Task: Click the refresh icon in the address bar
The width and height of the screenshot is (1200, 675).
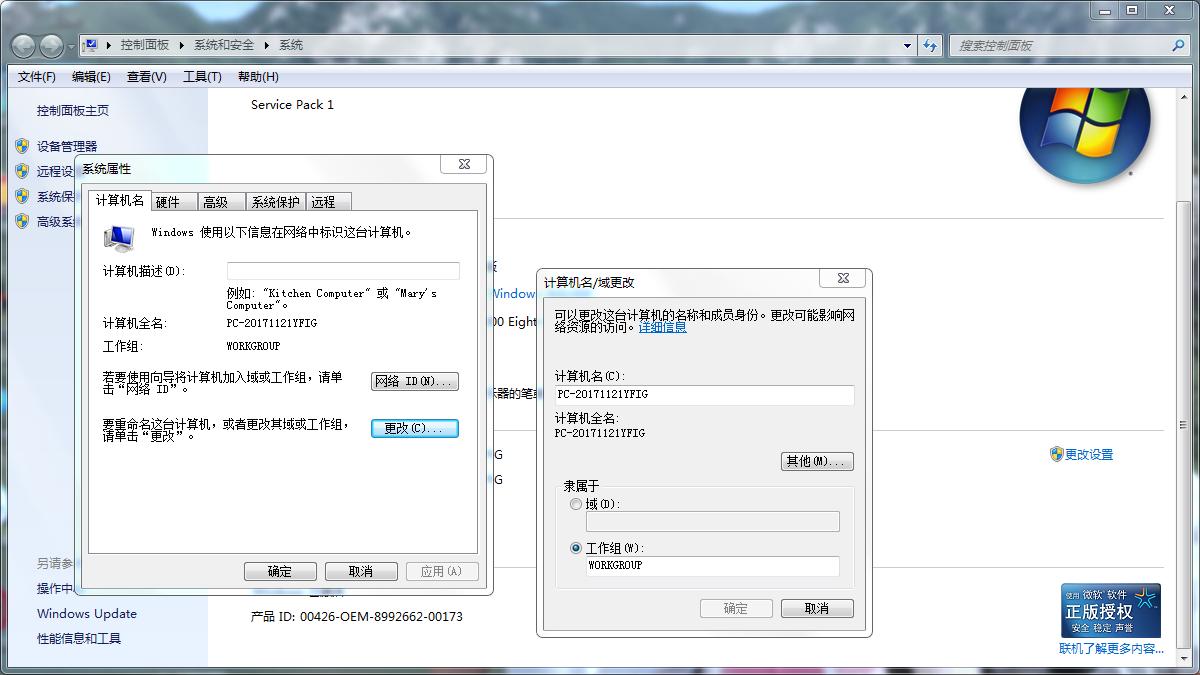Action: (x=931, y=45)
